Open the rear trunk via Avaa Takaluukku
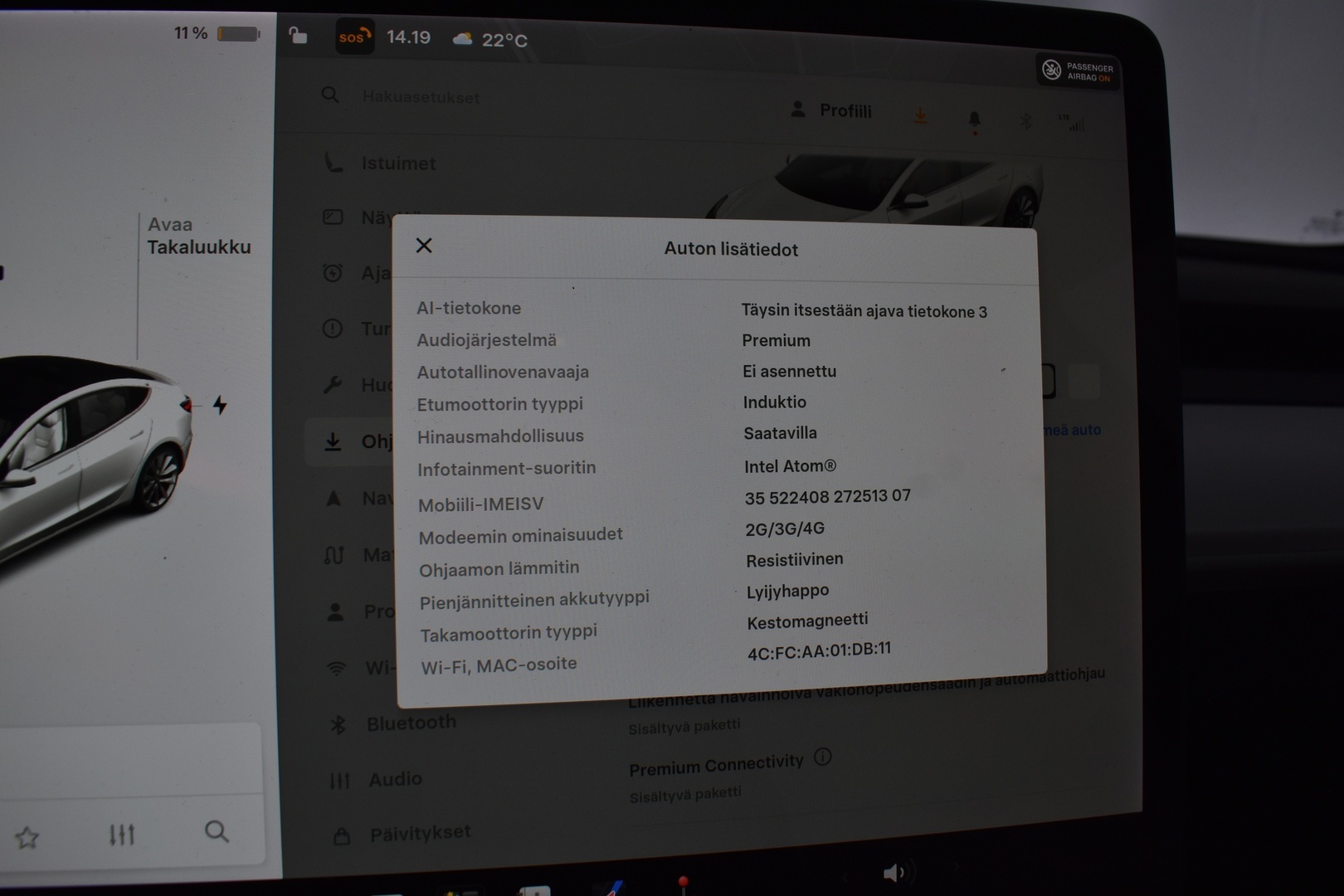This screenshot has height=896, width=1344. pyautogui.click(x=199, y=236)
